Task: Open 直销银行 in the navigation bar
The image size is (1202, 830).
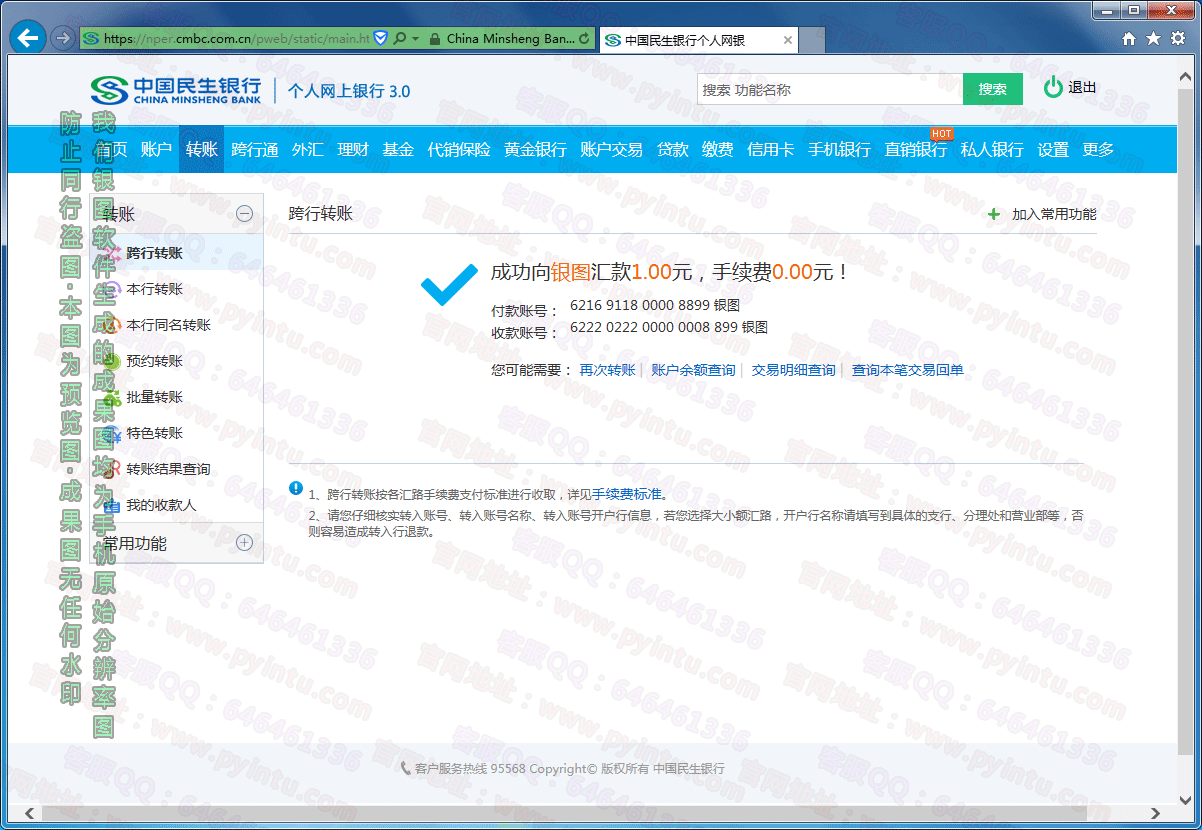Action: pyautogui.click(x=916, y=150)
